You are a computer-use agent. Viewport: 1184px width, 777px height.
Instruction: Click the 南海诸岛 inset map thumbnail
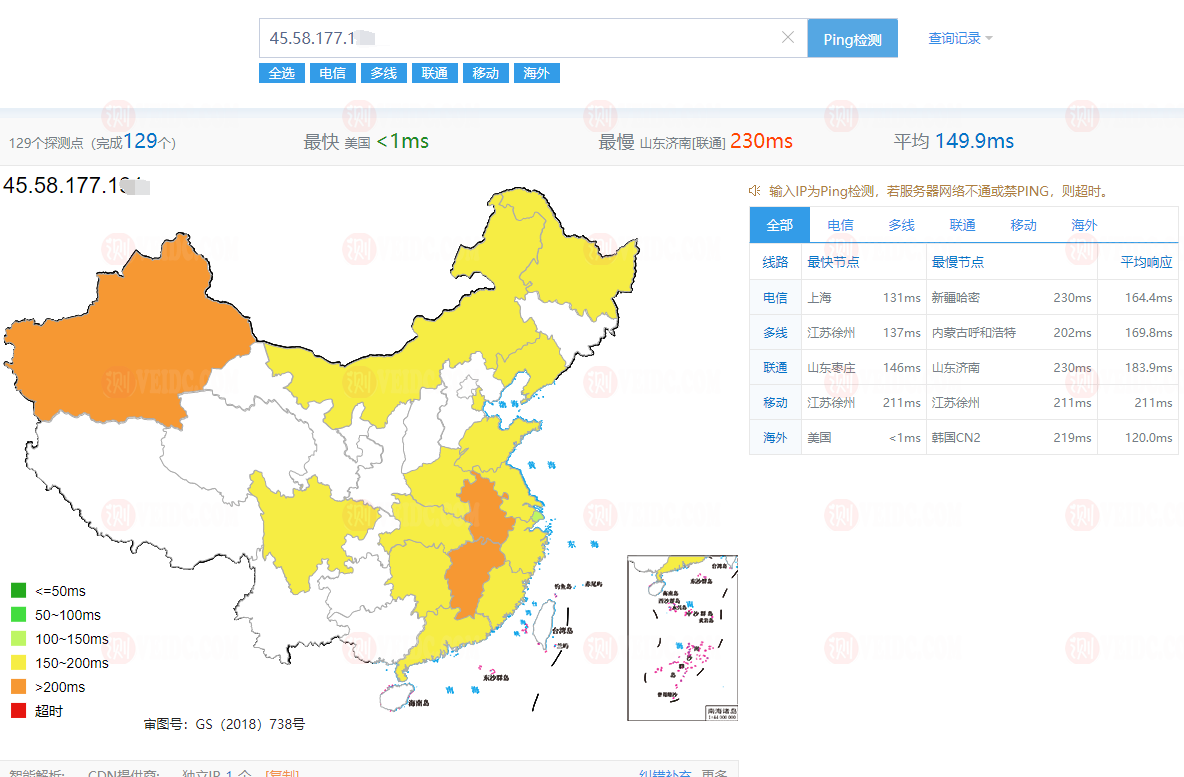click(x=682, y=639)
